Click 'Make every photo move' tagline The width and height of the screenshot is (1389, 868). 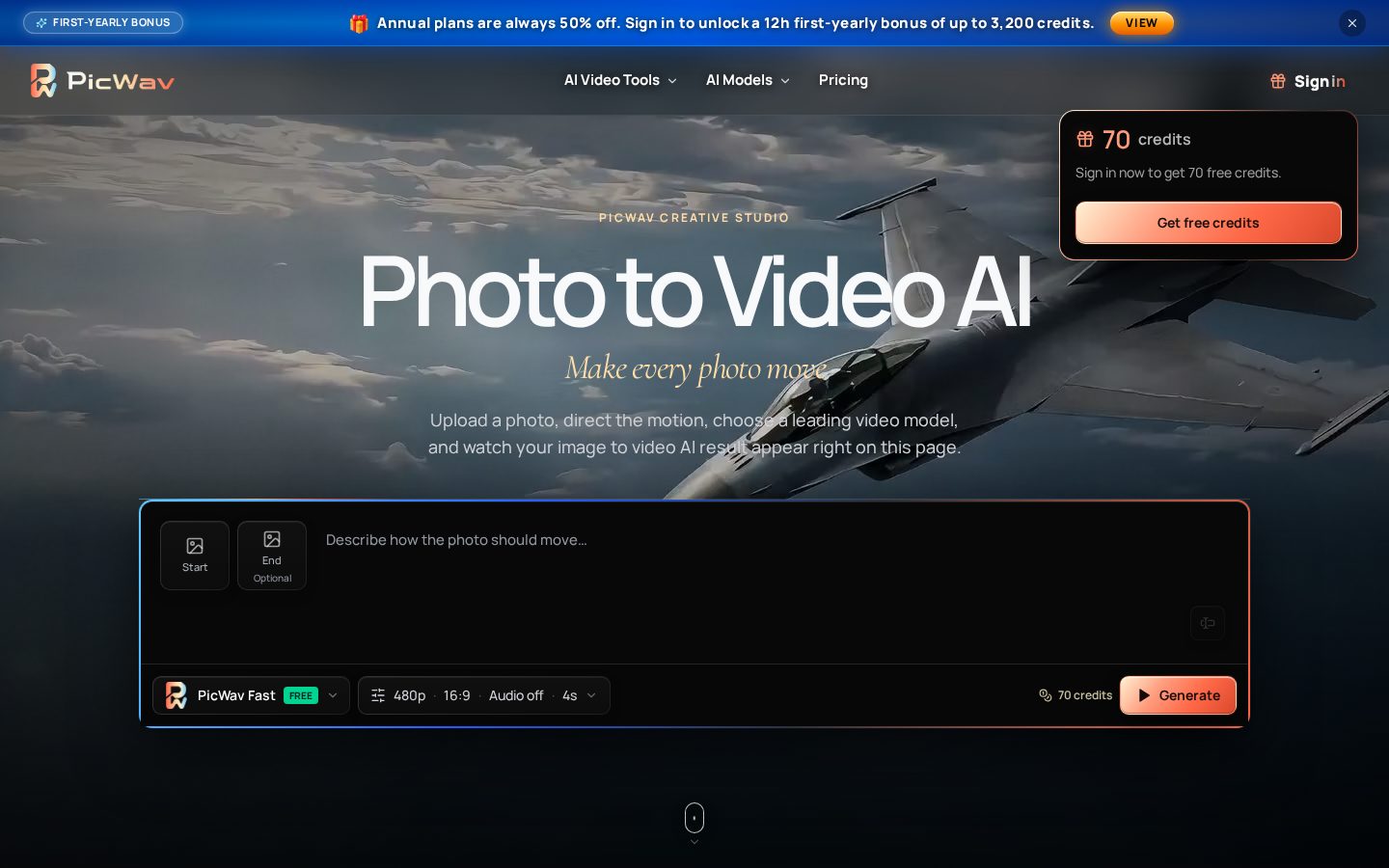tap(695, 368)
